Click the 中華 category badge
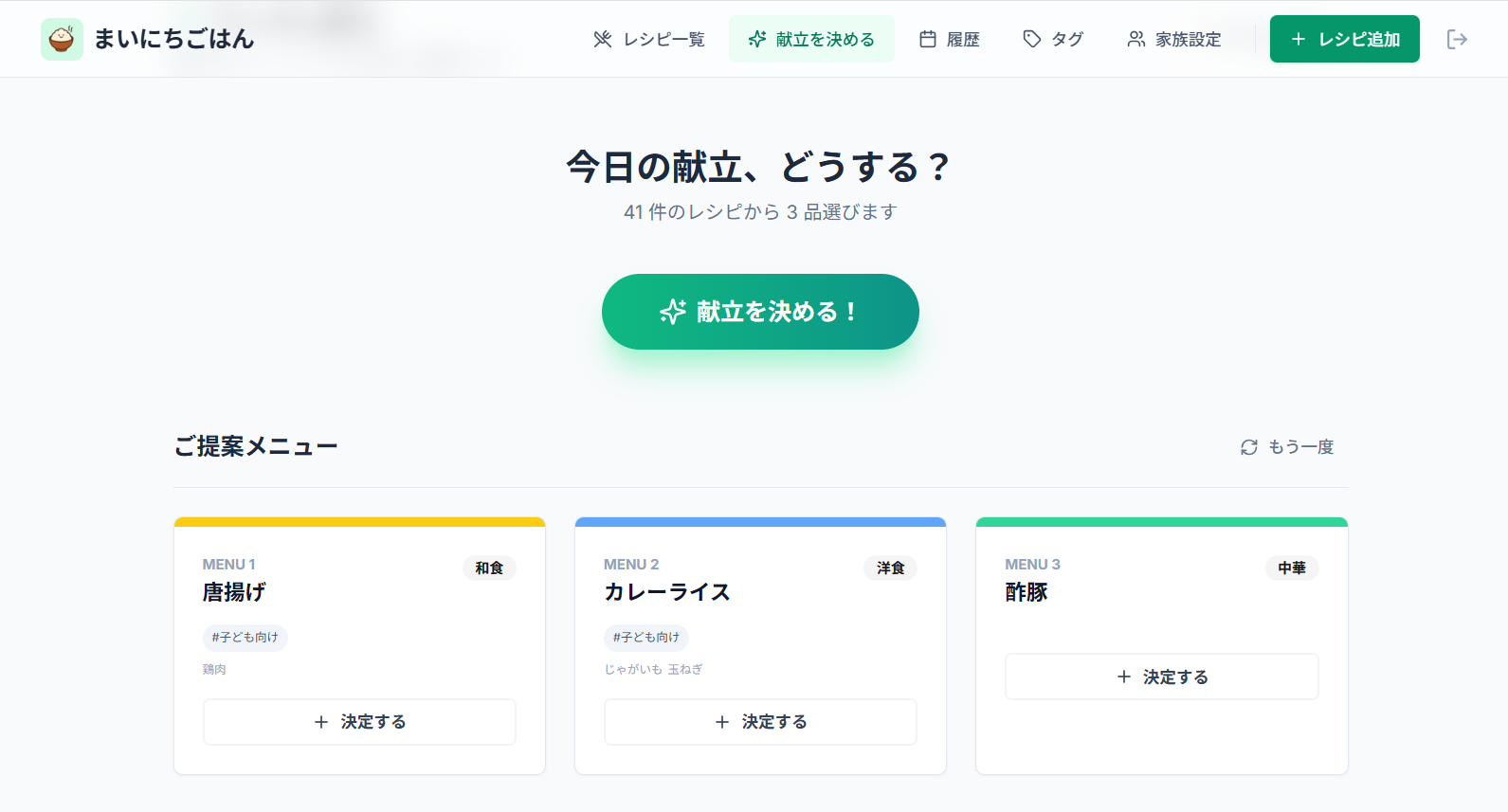1508x812 pixels. (x=1291, y=568)
